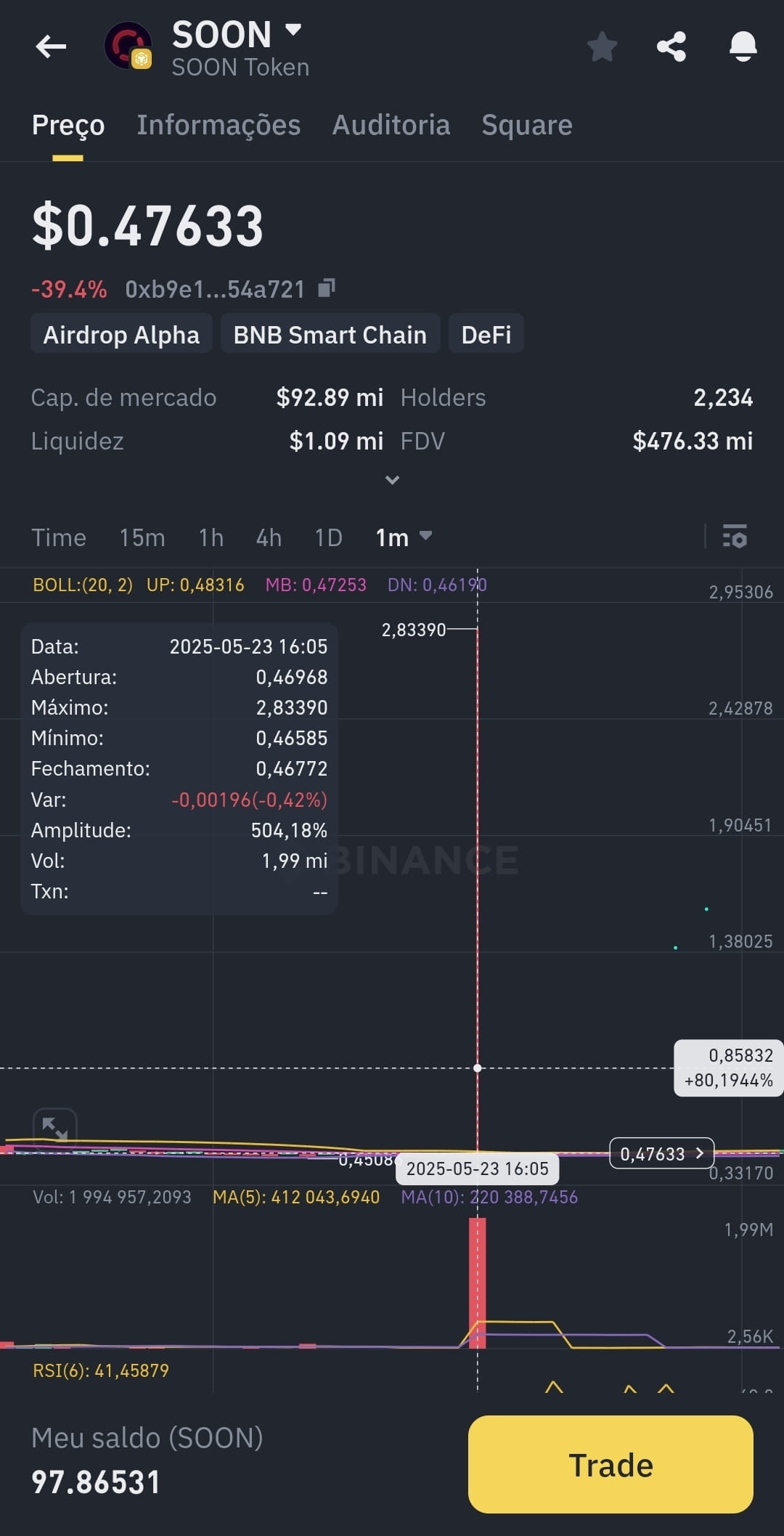Tap the Cap. de mercado value $92.89 mi
The image size is (784, 1536).
click(x=330, y=397)
